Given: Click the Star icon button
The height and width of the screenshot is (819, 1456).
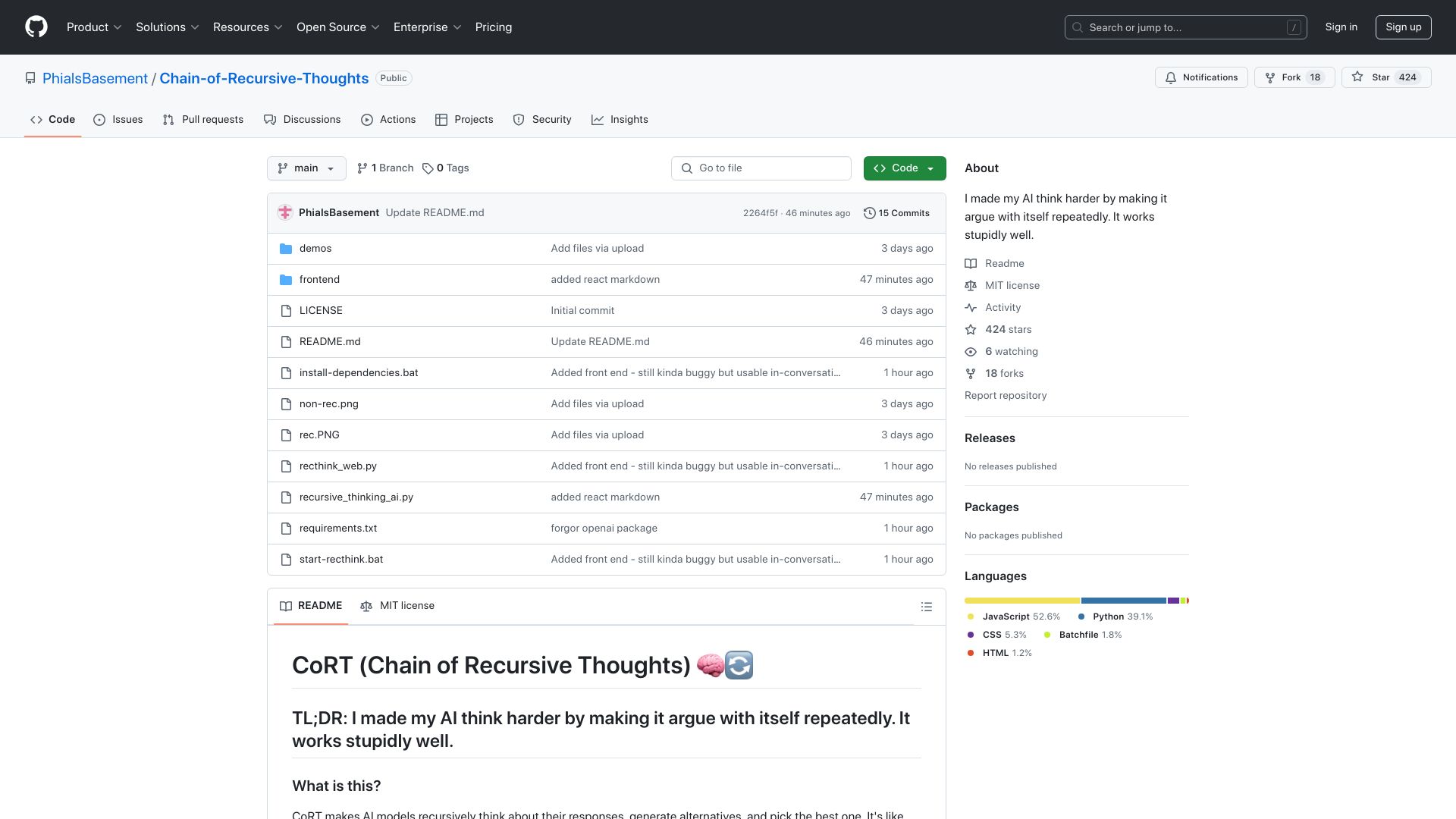Looking at the screenshot, I should point(1386,77).
